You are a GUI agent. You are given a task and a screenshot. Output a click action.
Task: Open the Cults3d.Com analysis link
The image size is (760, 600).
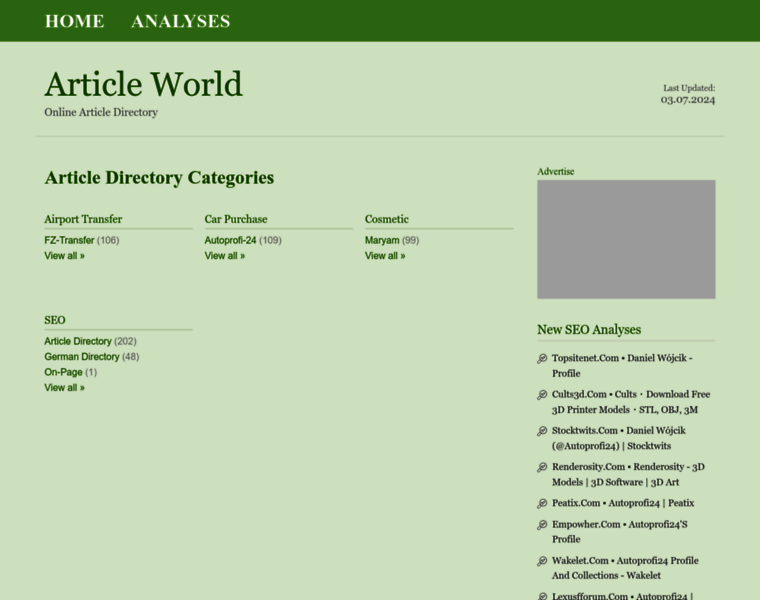coord(631,402)
